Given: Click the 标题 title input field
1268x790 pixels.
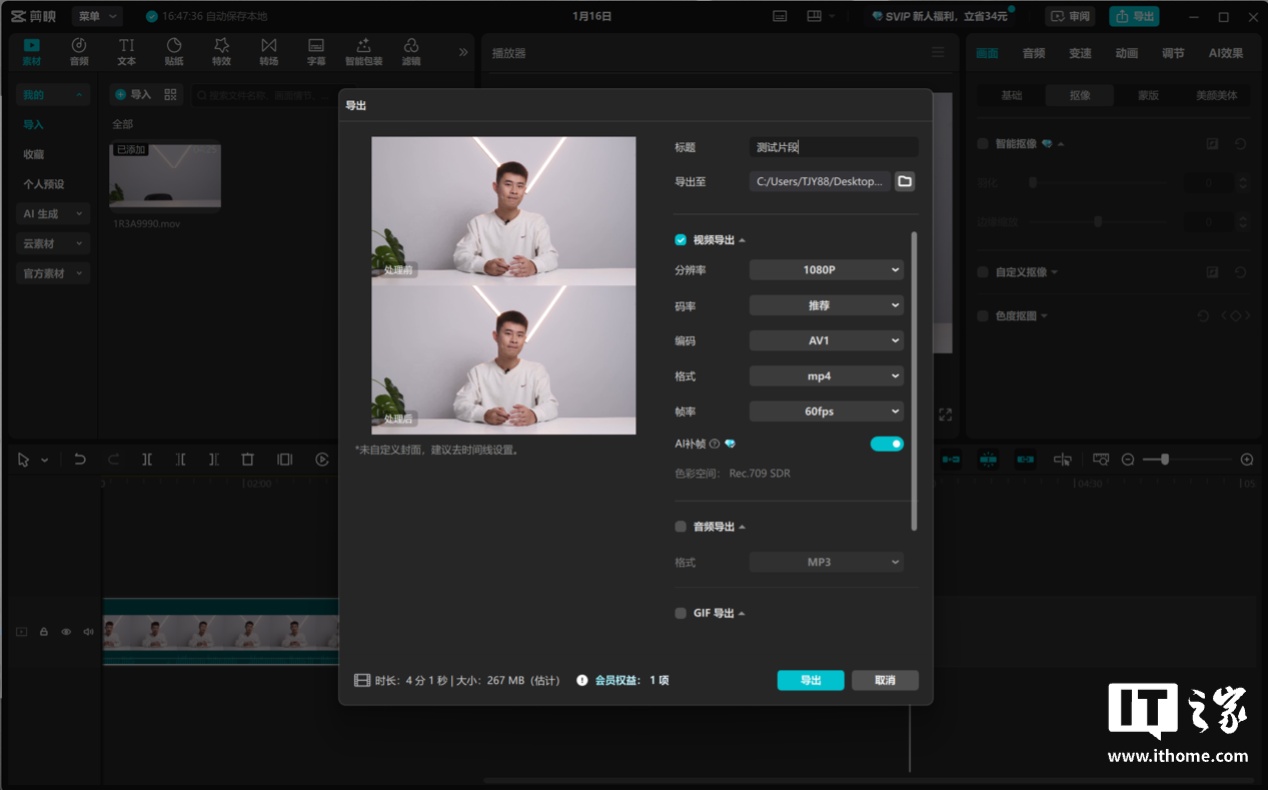Looking at the screenshot, I should [833, 147].
